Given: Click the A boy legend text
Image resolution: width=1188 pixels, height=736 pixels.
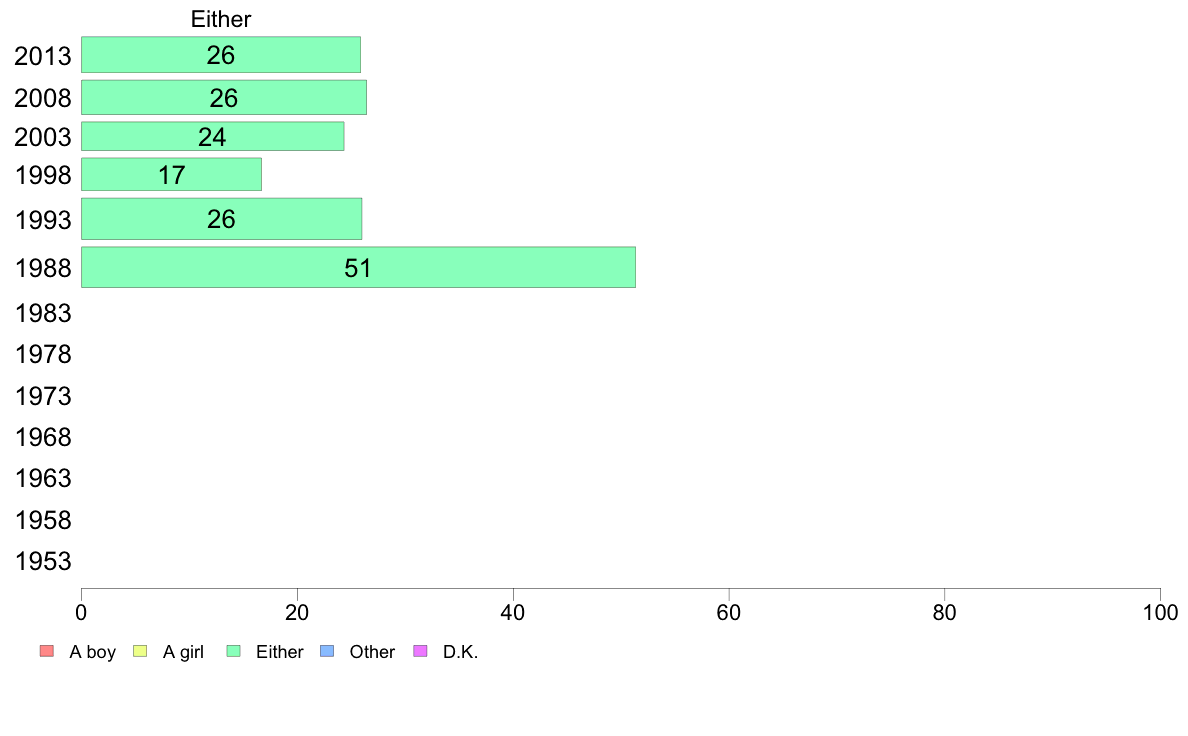Looking at the screenshot, I should (x=92, y=652).
